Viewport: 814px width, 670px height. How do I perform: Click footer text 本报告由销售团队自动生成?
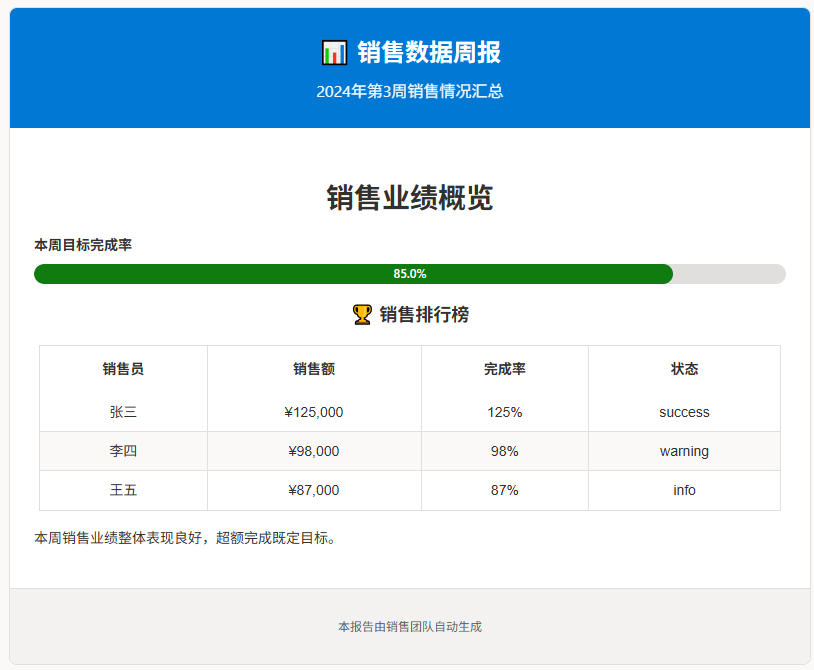coord(409,627)
